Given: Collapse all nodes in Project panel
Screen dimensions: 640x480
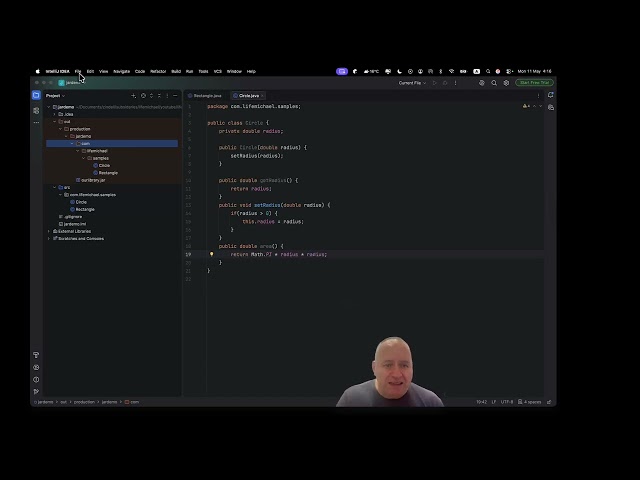Looking at the screenshot, I should pyautogui.click(x=159, y=96).
